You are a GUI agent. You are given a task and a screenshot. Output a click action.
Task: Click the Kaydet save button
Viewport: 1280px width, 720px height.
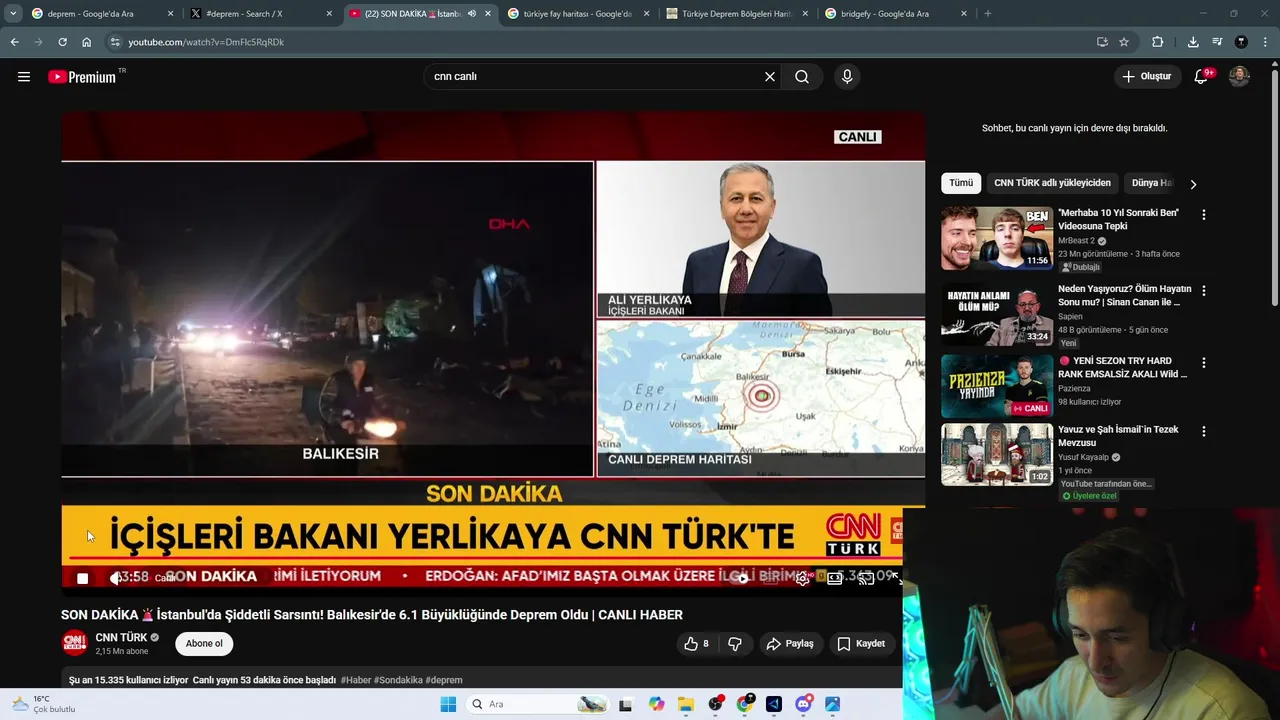(x=861, y=643)
